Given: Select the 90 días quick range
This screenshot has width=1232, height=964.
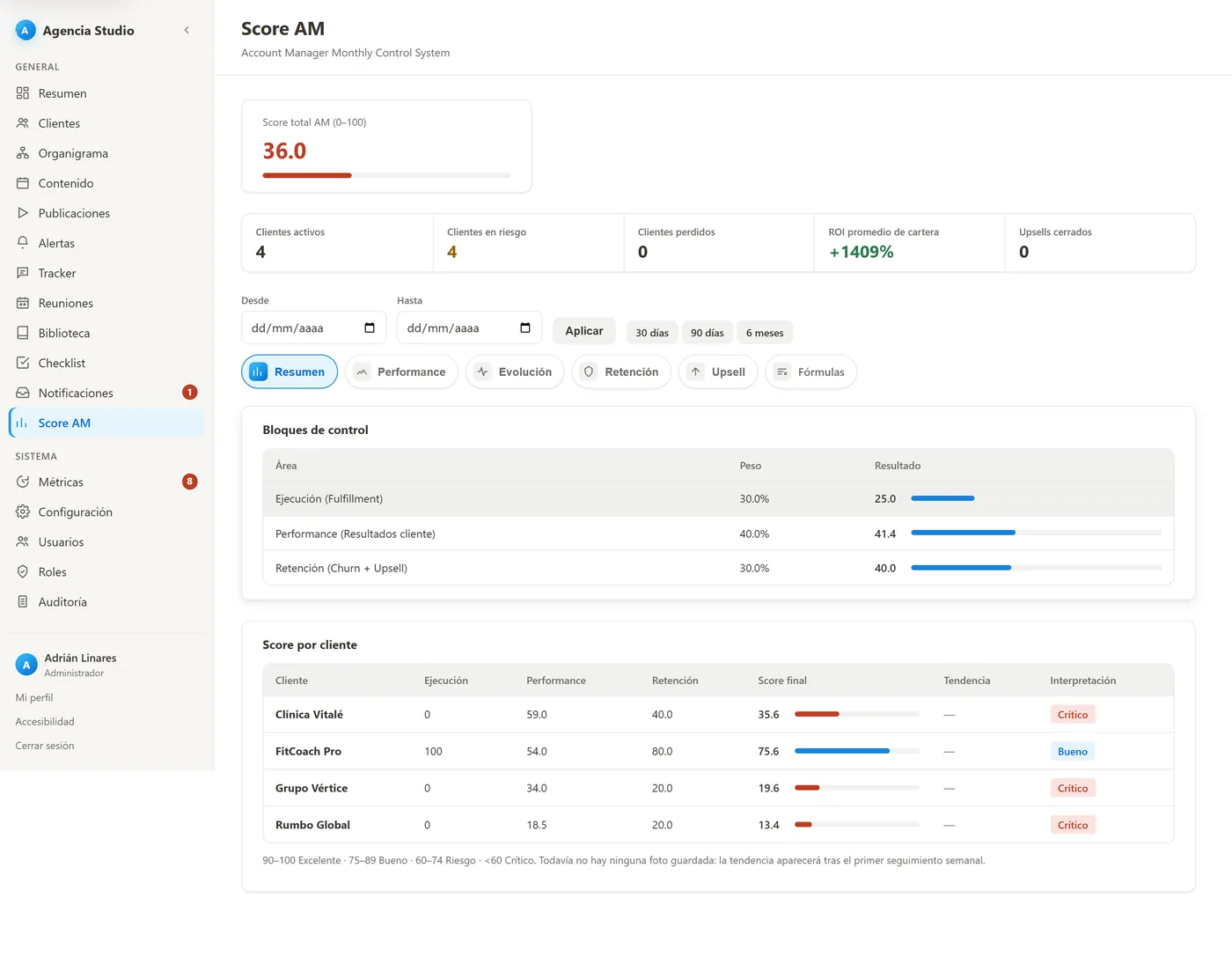Looking at the screenshot, I should [708, 333].
